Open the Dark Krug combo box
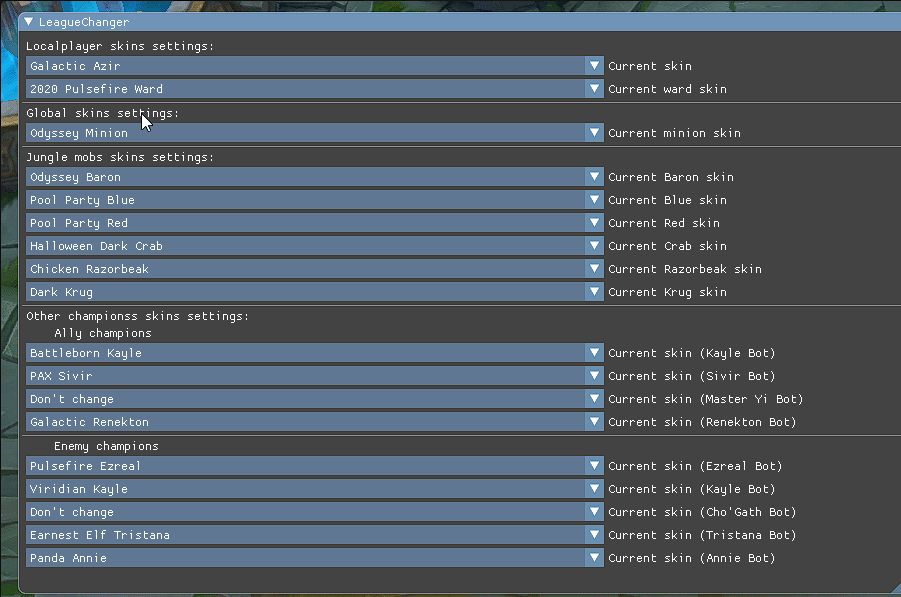The height and width of the screenshot is (597, 901). click(x=314, y=292)
